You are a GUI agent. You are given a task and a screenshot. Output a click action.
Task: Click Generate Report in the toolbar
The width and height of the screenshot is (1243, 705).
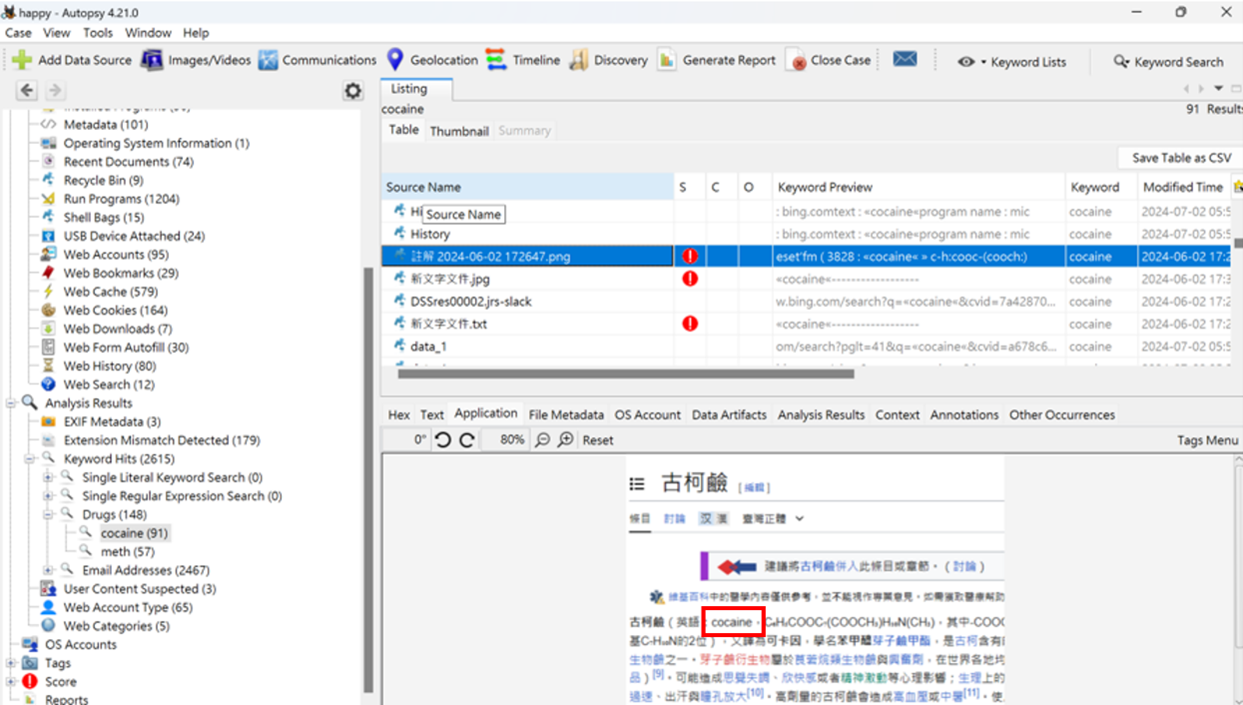[x=716, y=60]
